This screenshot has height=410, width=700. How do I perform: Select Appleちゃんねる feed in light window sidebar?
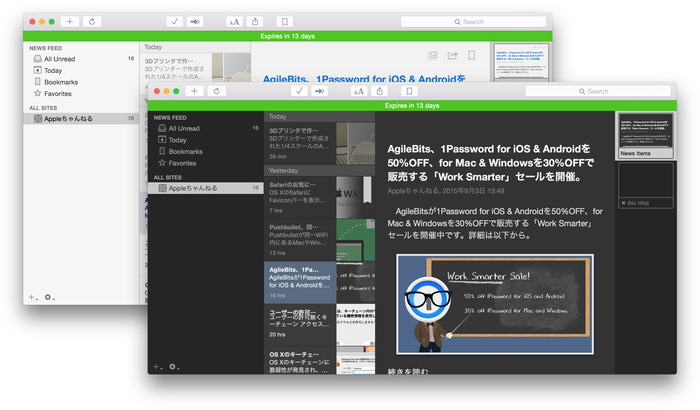81,118
